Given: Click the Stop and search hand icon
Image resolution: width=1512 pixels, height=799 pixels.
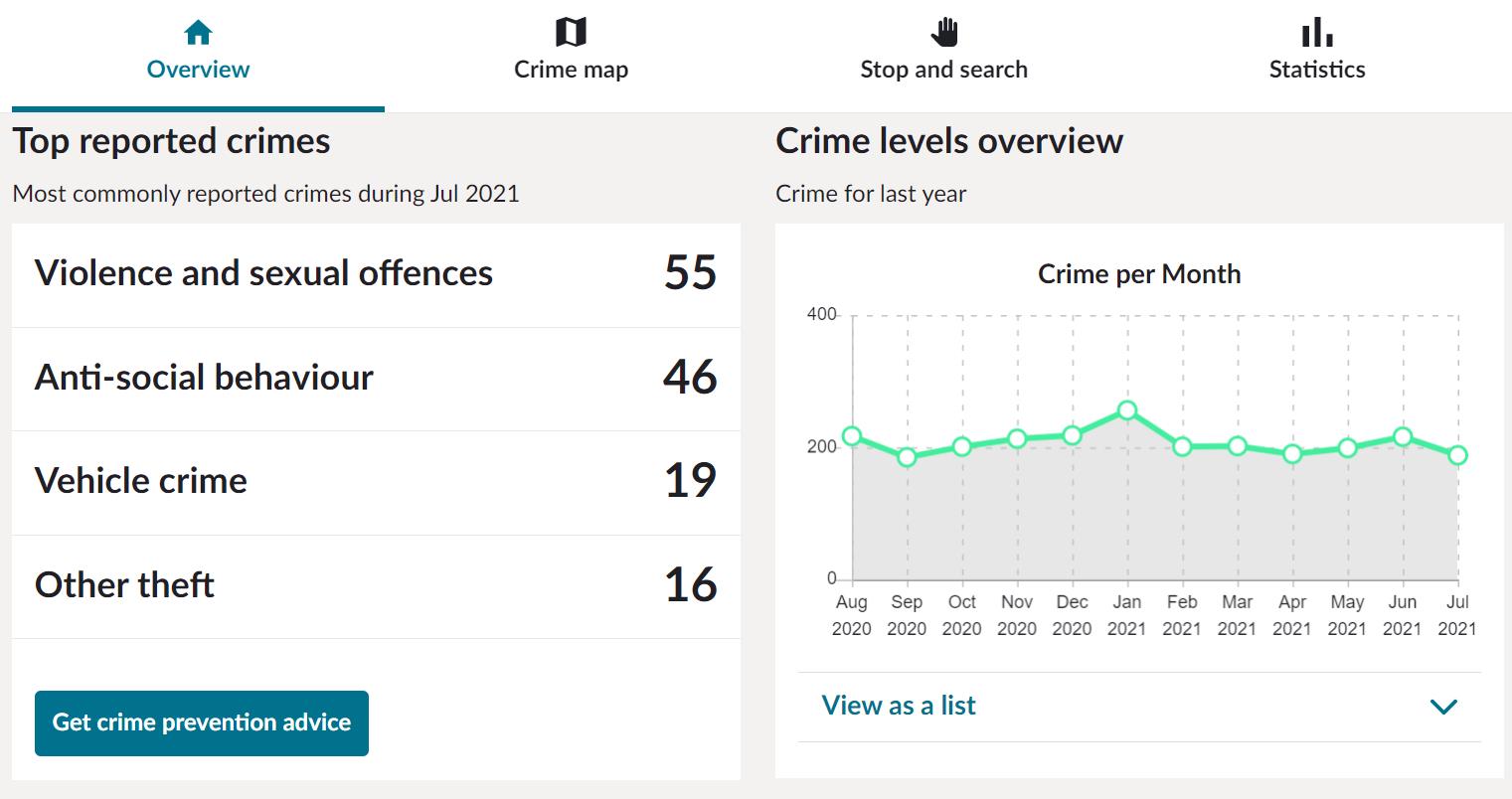Looking at the screenshot, I should tap(943, 34).
